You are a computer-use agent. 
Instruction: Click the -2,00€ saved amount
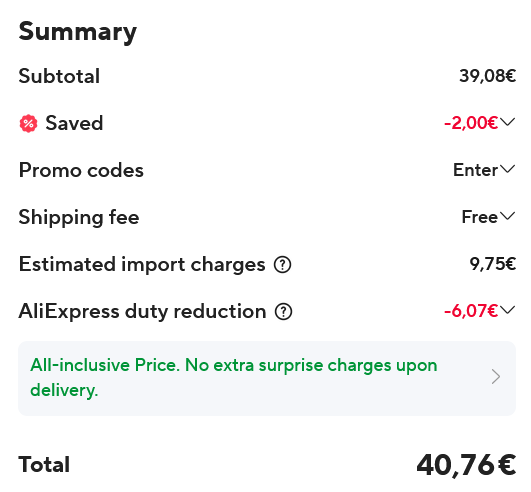[x=471, y=123]
